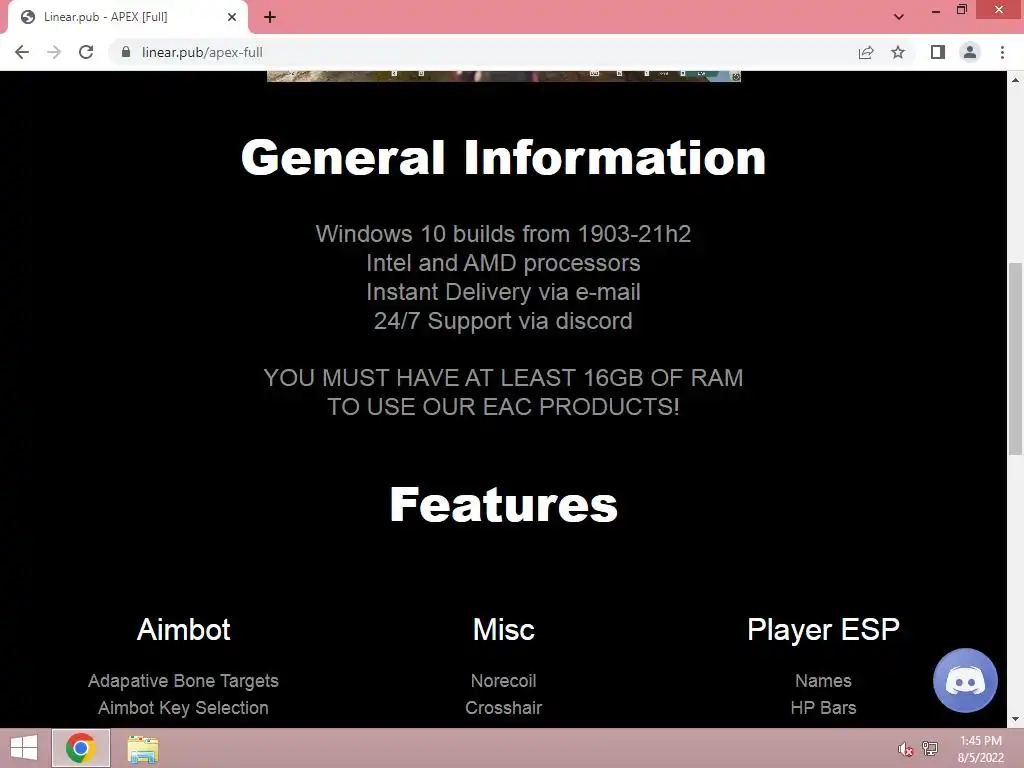Viewport: 1024px width, 768px height.
Task: Click the network tray icon
Action: (x=930, y=748)
